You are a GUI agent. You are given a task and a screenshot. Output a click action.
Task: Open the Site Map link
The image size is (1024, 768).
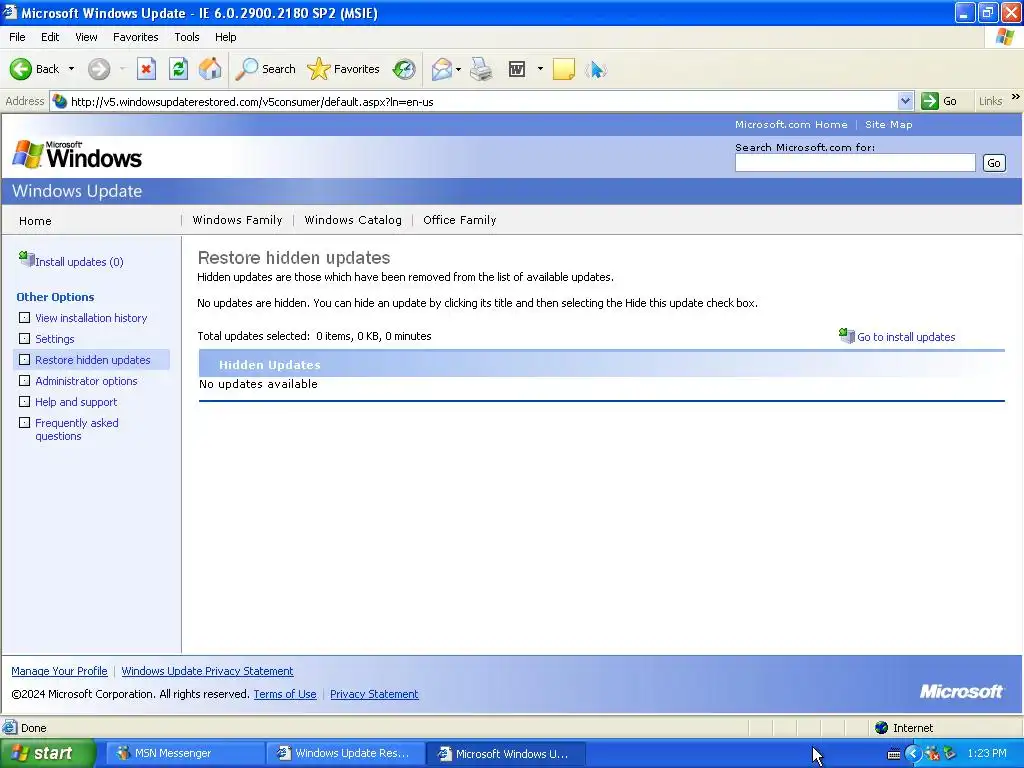point(888,124)
